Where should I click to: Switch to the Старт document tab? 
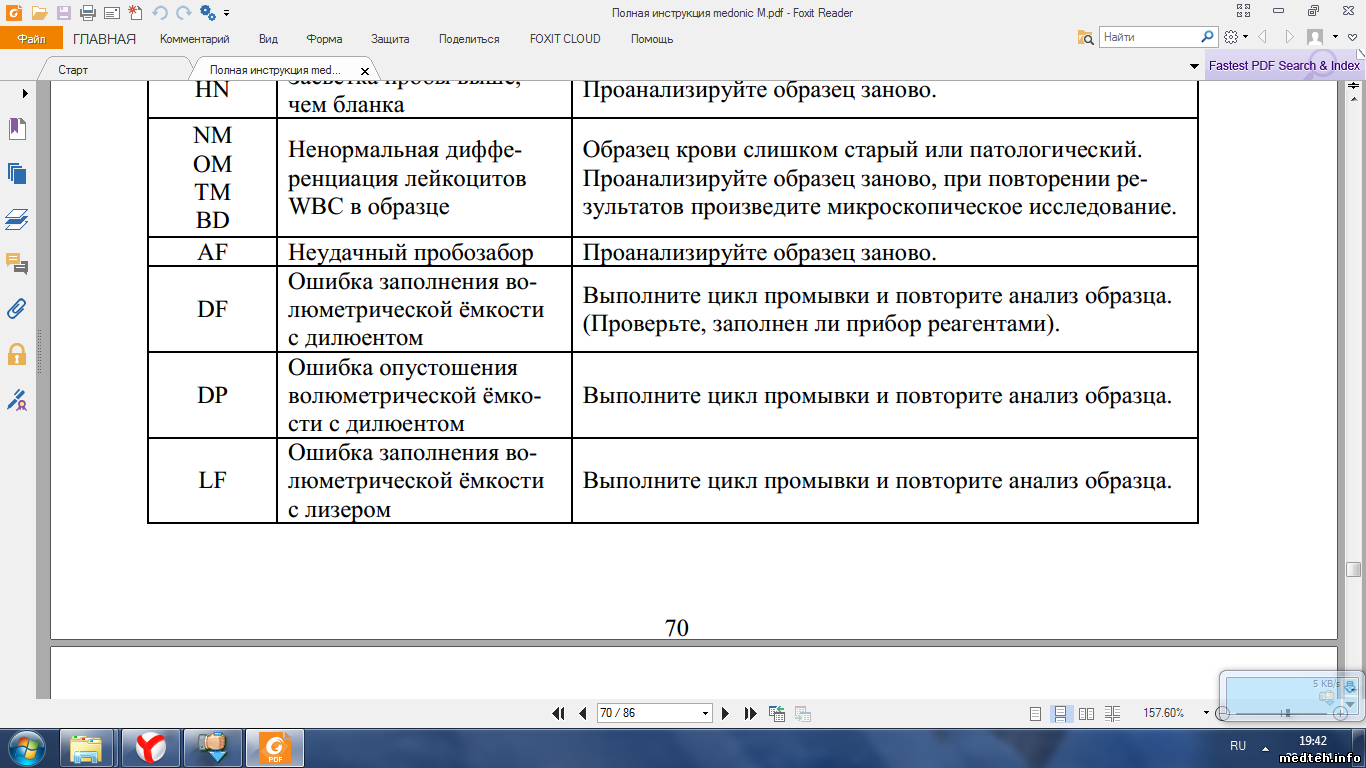click(73, 71)
